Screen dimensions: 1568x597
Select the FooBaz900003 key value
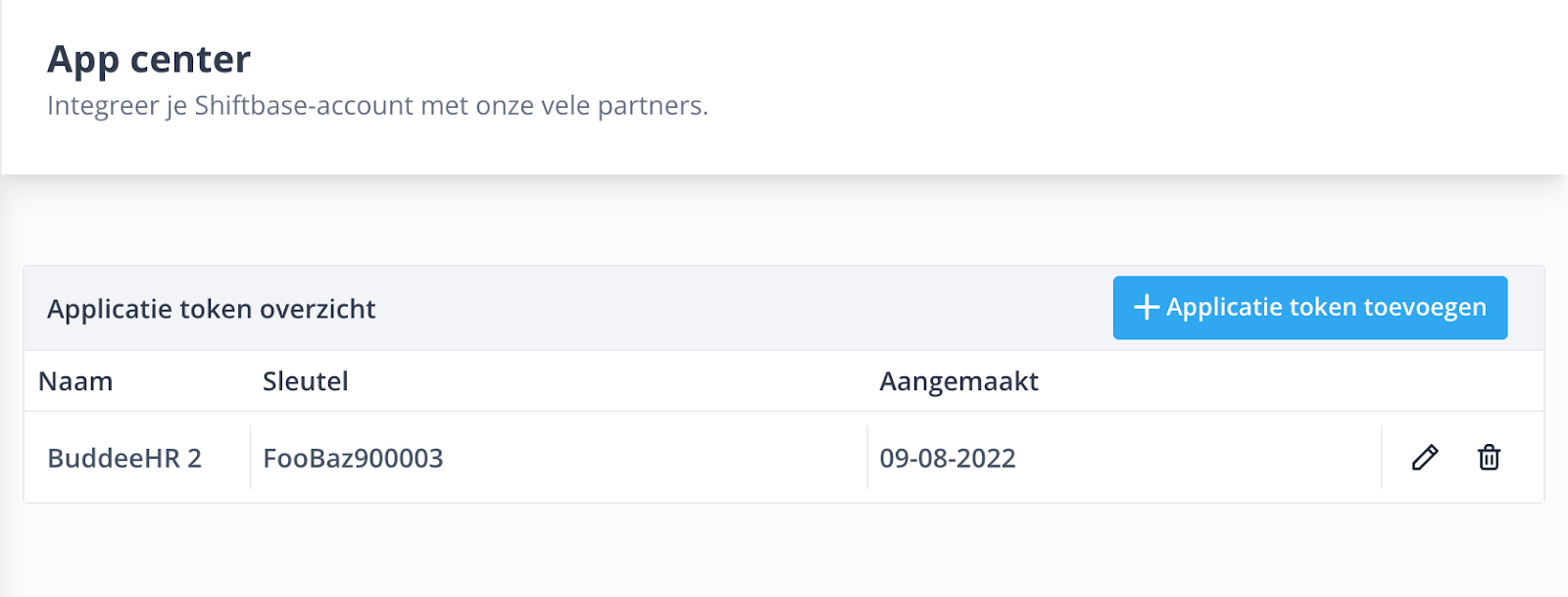point(353,458)
